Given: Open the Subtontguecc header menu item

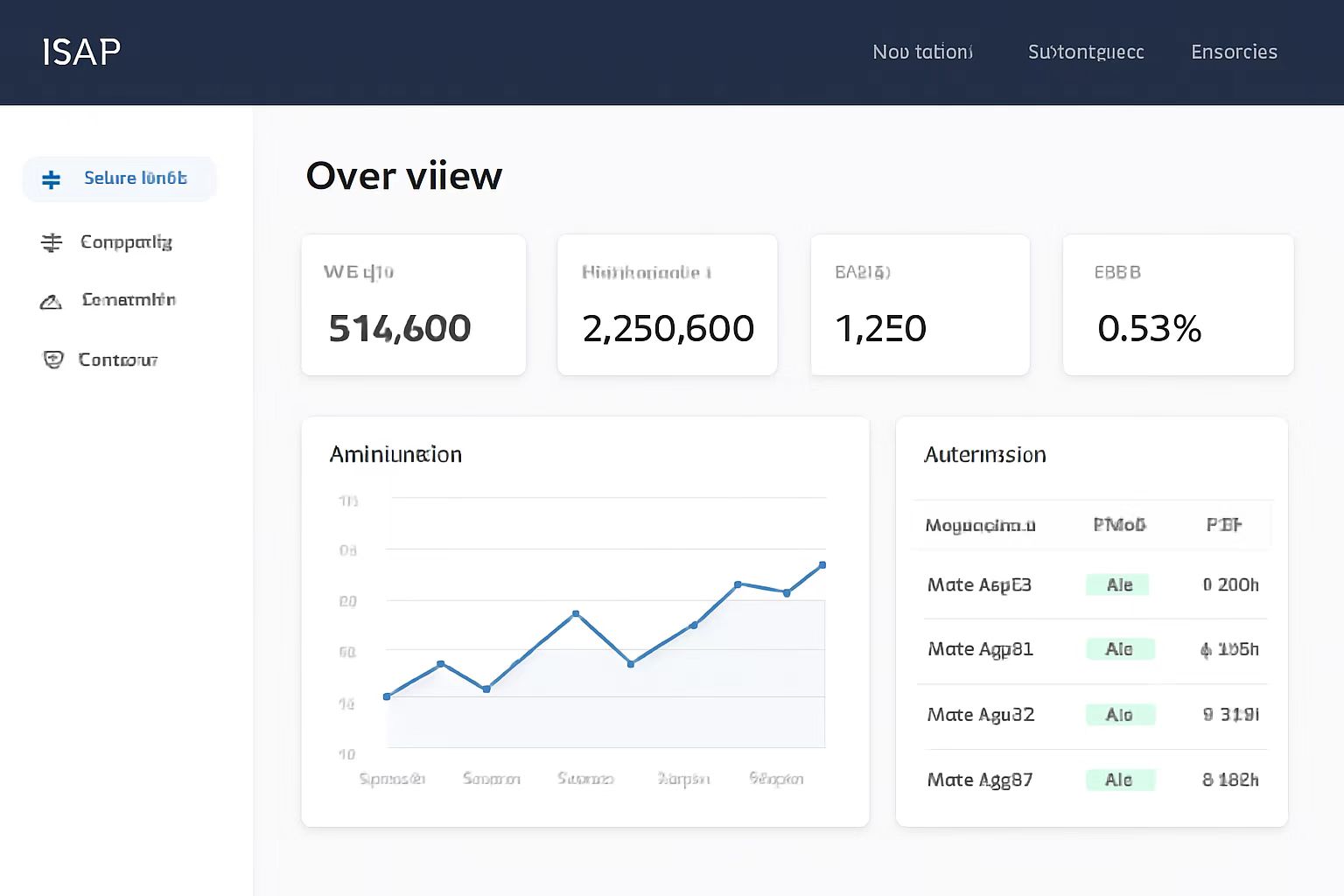Looking at the screenshot, I should tap(1085, 52).
